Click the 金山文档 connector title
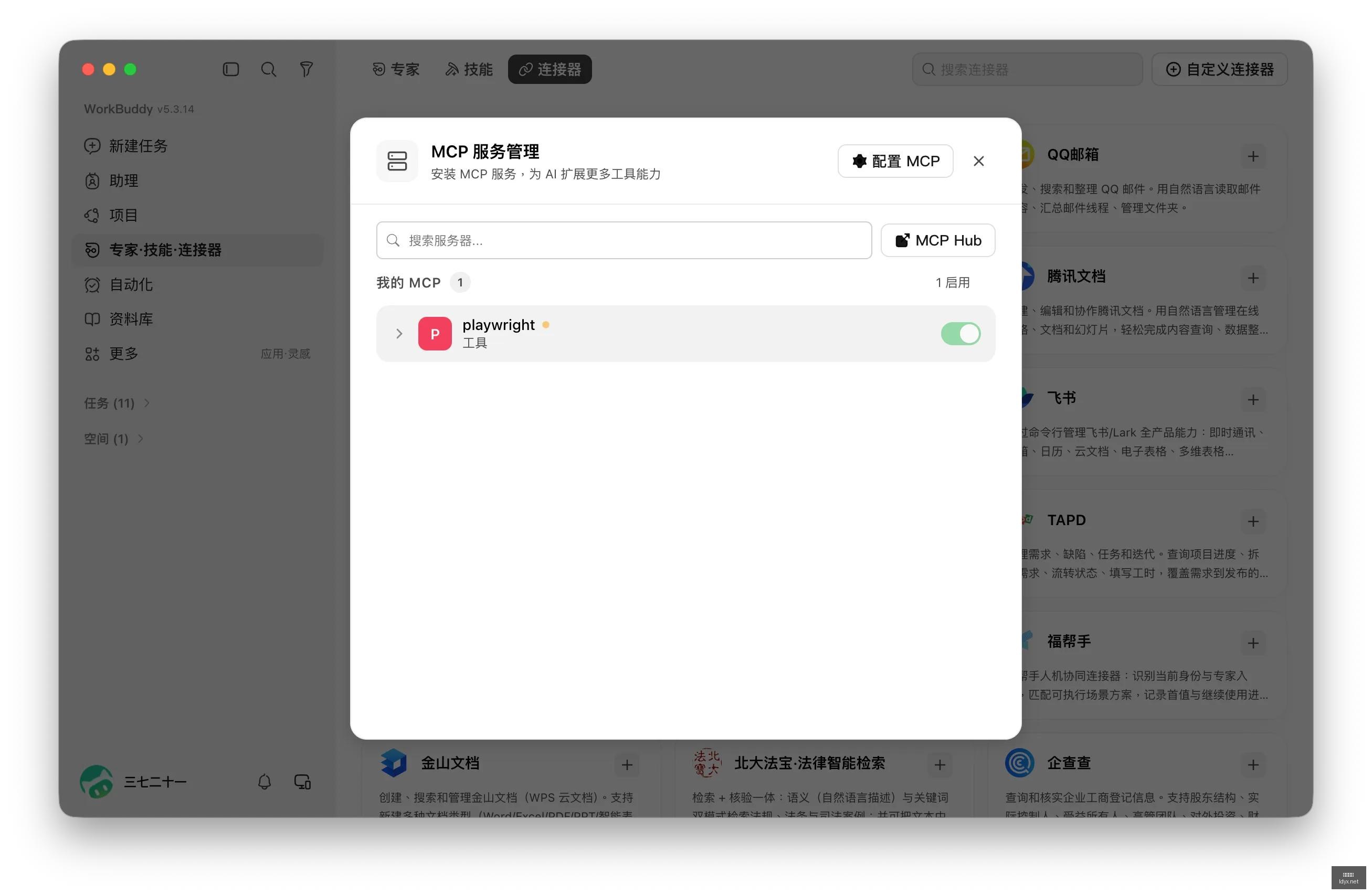The height and width of the screenshot is (895, 1372). coord(451,764)
